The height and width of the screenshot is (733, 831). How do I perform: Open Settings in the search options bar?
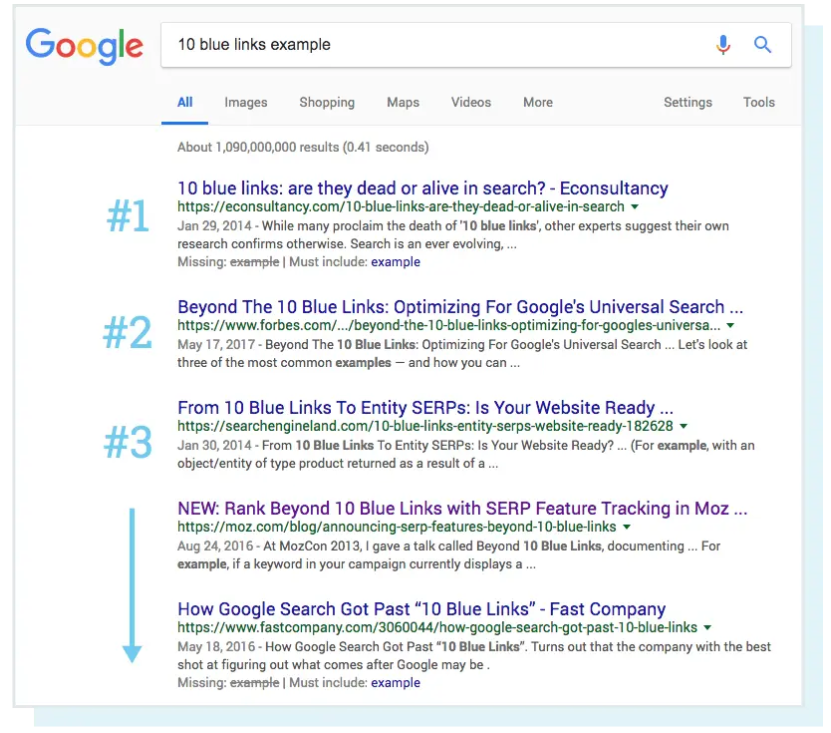688,102
